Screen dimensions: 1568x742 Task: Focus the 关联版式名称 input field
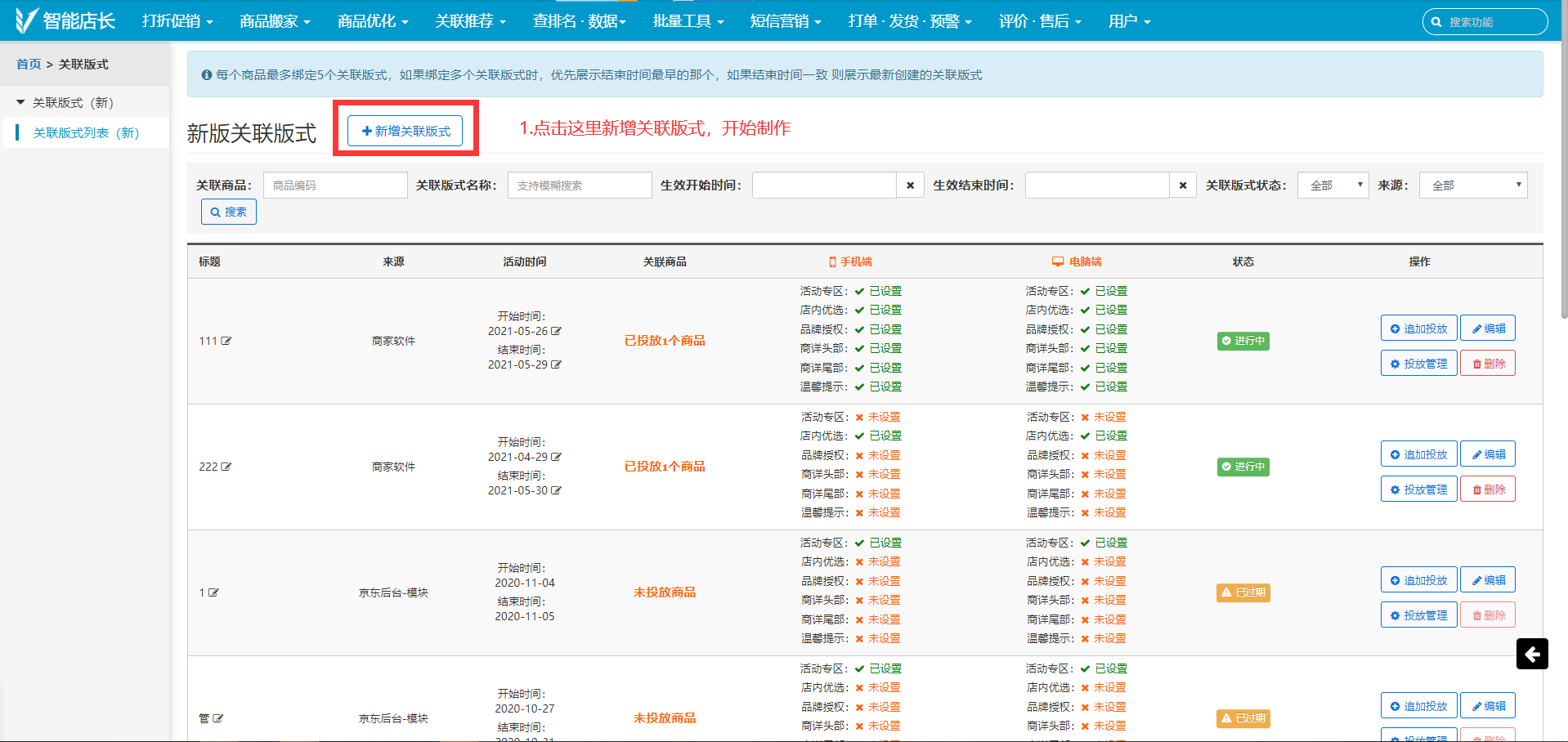tap(580, 185)
